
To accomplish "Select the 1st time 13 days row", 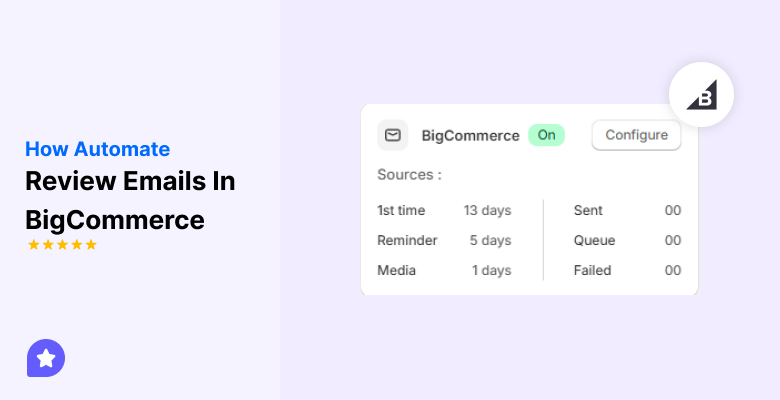I will 444,210.
